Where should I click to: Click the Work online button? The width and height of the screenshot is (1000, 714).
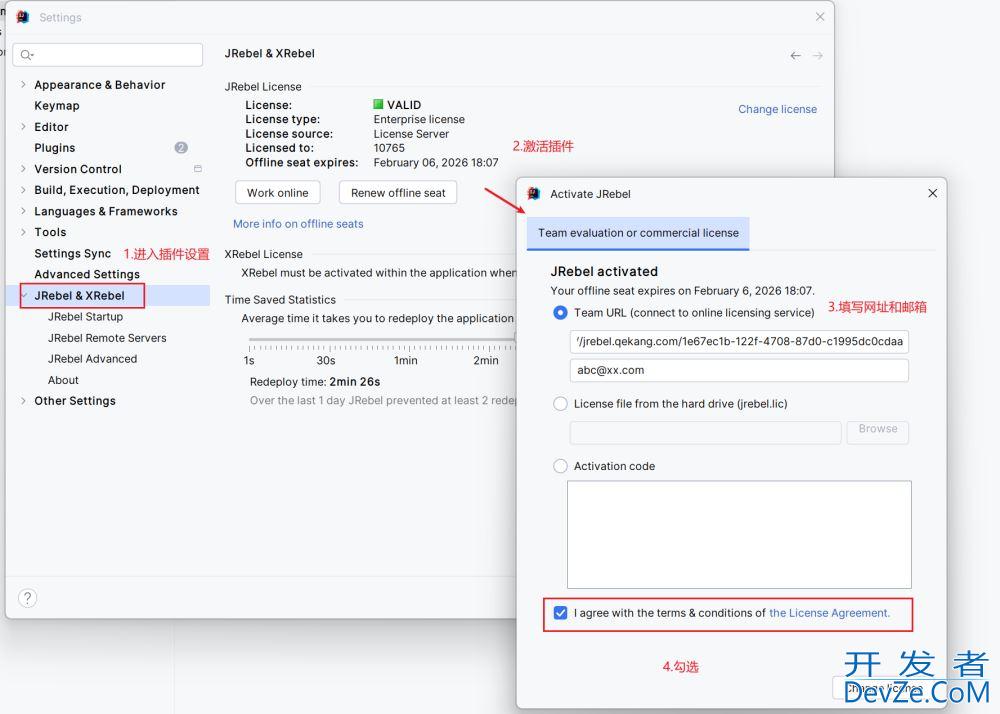pos(277,193)
